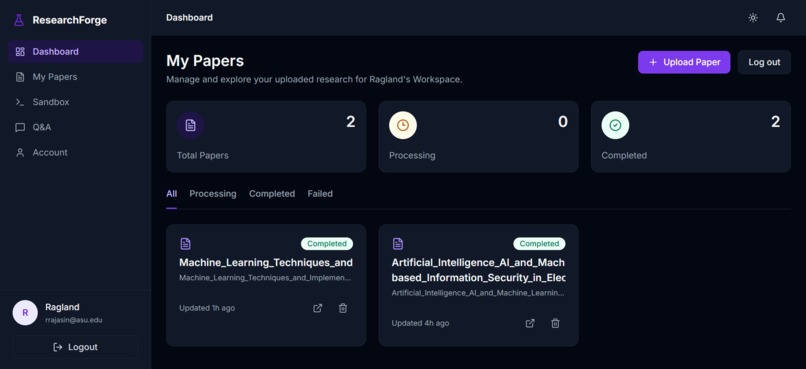Delete the Machine_Learning_Techniques paper with trash icon
Screen dimensions: 806x369
click(343, 308)
